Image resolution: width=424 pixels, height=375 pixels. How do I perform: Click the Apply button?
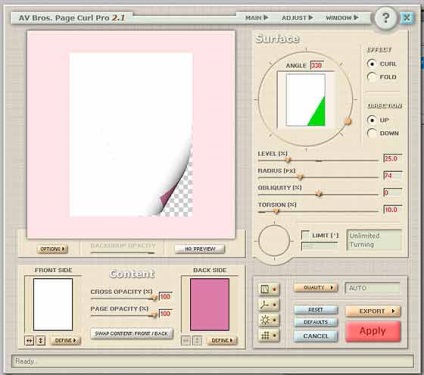pos(373,331)
